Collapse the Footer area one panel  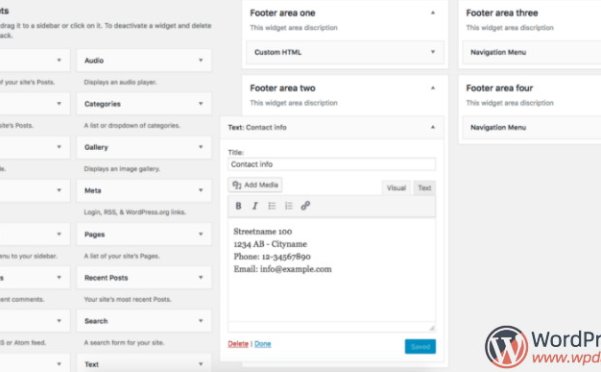(x=433, y=13)
